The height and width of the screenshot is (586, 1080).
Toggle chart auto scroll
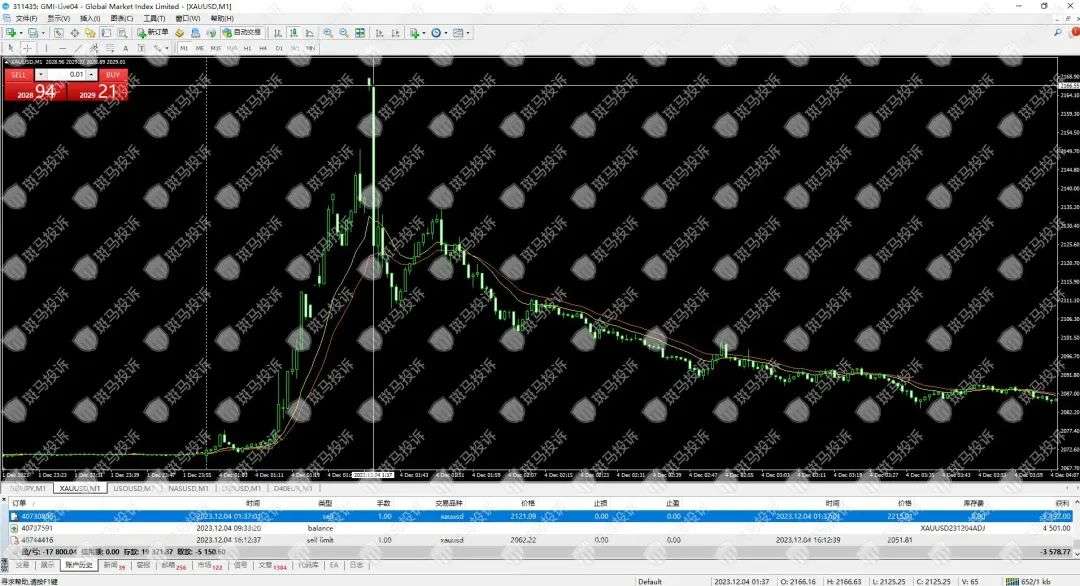tap(380, 32)
